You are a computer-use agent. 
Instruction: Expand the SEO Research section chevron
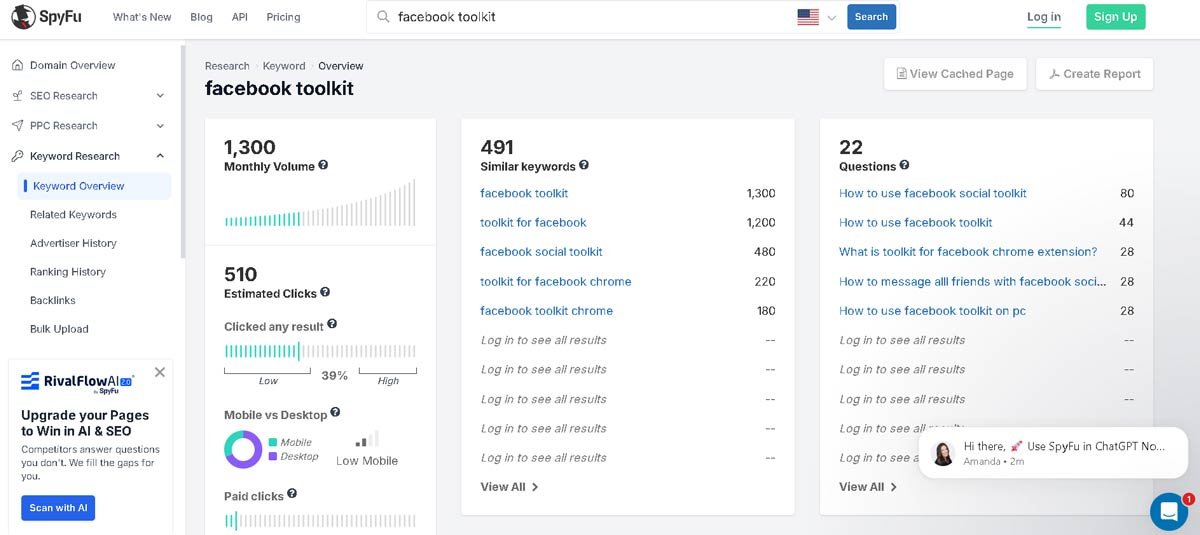pos(160,96)
